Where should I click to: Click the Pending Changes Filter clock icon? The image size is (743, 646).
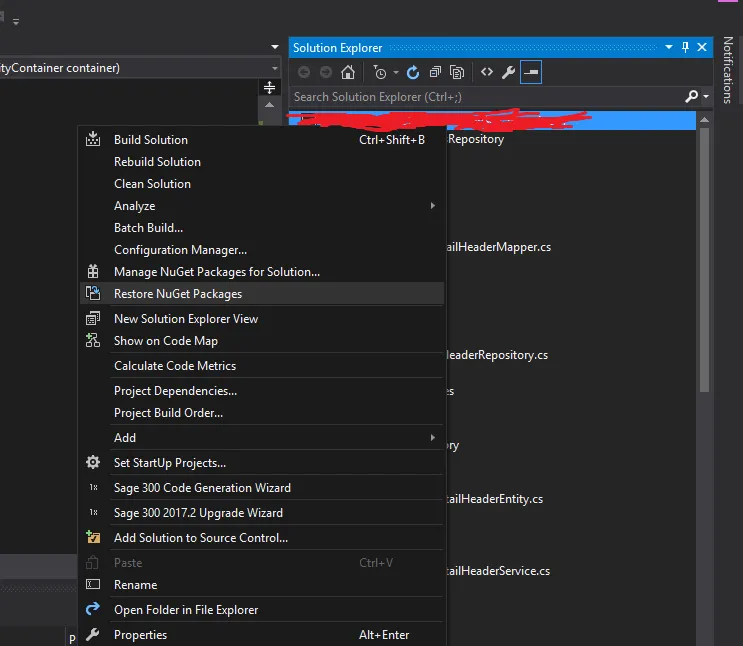[x=380, y=73]
